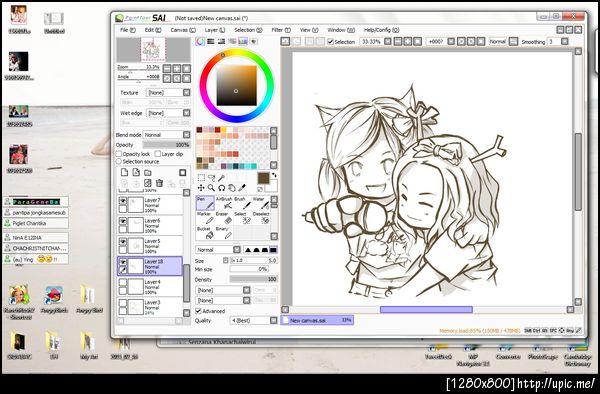Select the Binary pen tool

point(224,233)
